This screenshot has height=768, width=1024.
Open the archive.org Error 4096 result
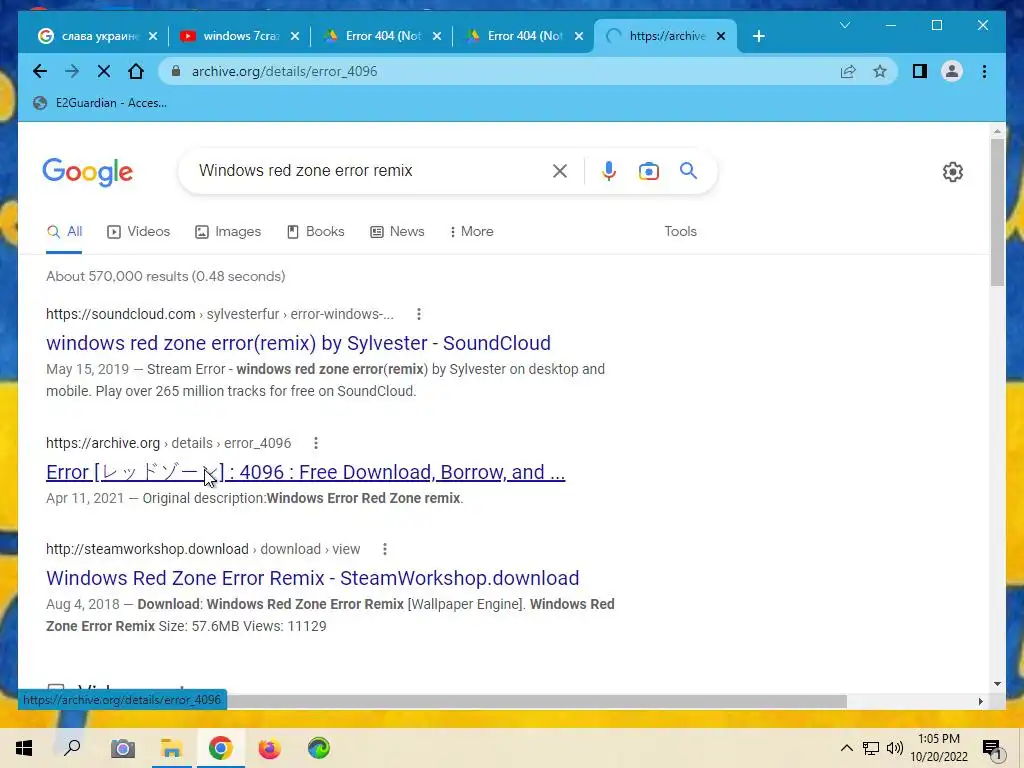click(x=306, y=472)
